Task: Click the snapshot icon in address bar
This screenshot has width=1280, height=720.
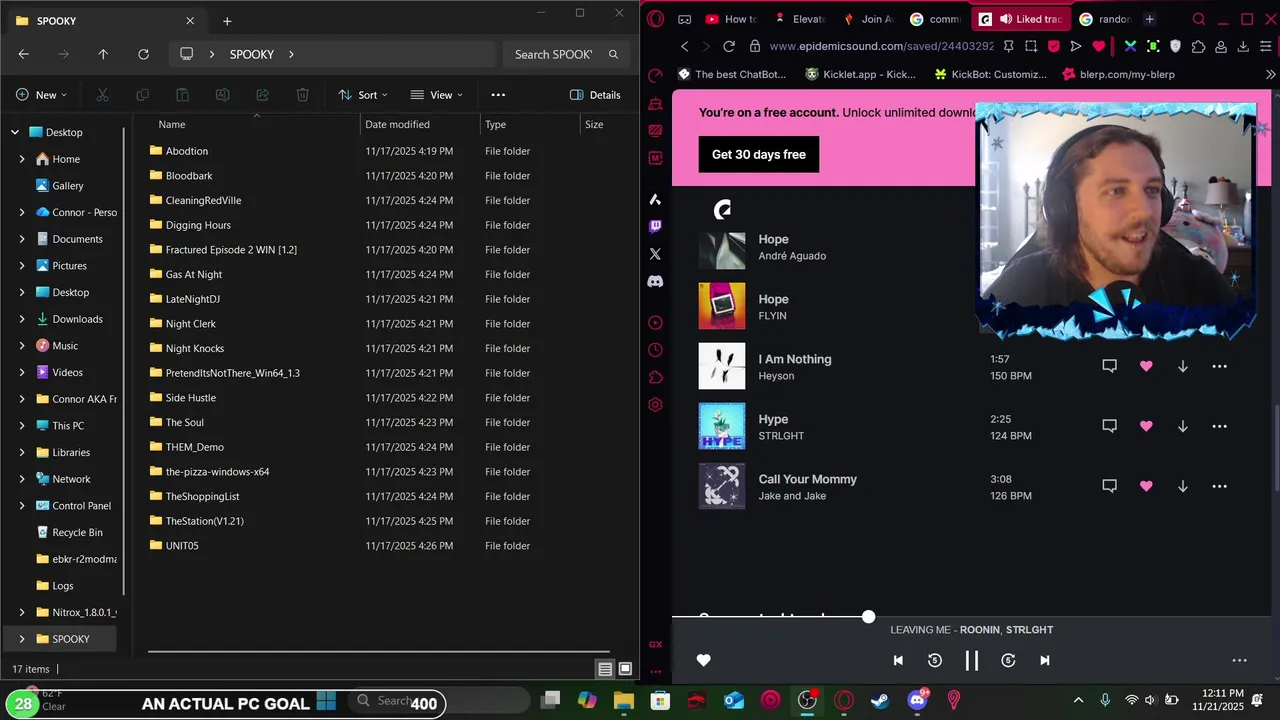Action: [1031, 46]
